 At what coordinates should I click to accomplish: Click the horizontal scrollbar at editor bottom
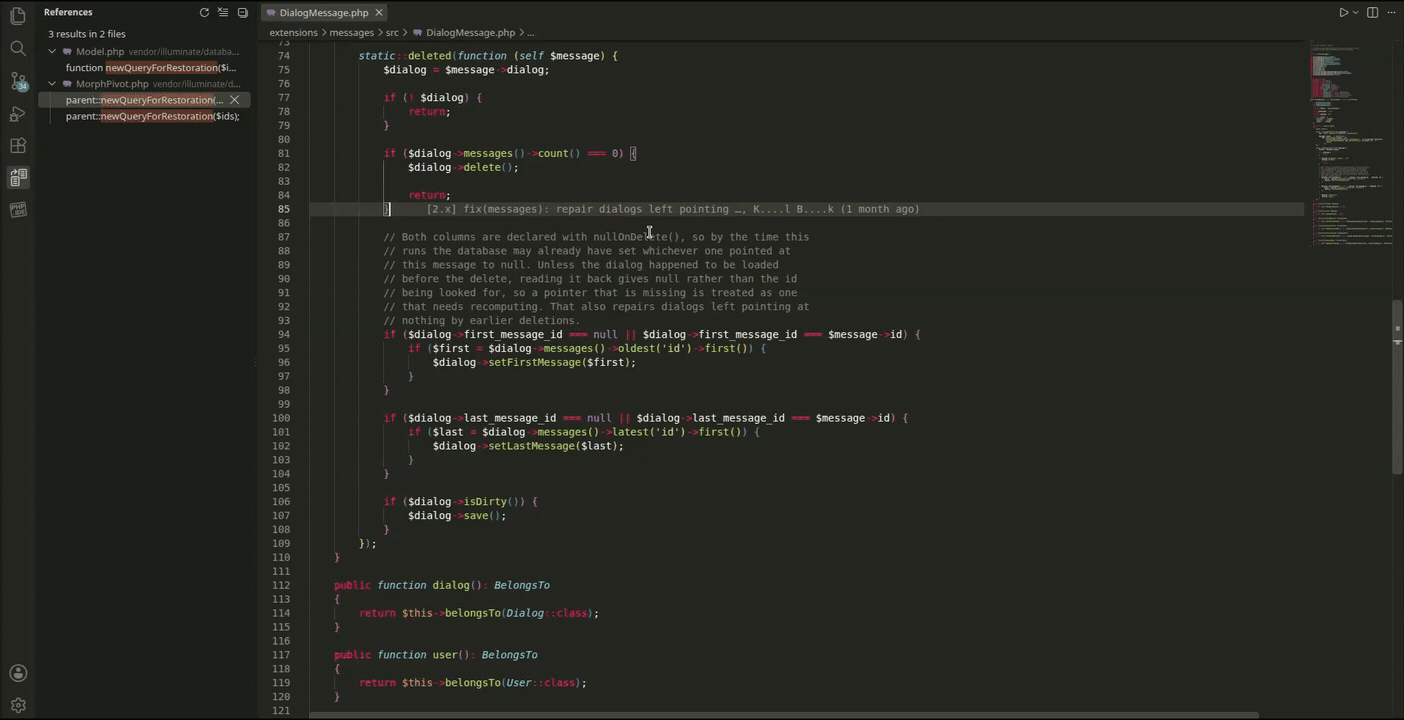click(x=783, y=714)
